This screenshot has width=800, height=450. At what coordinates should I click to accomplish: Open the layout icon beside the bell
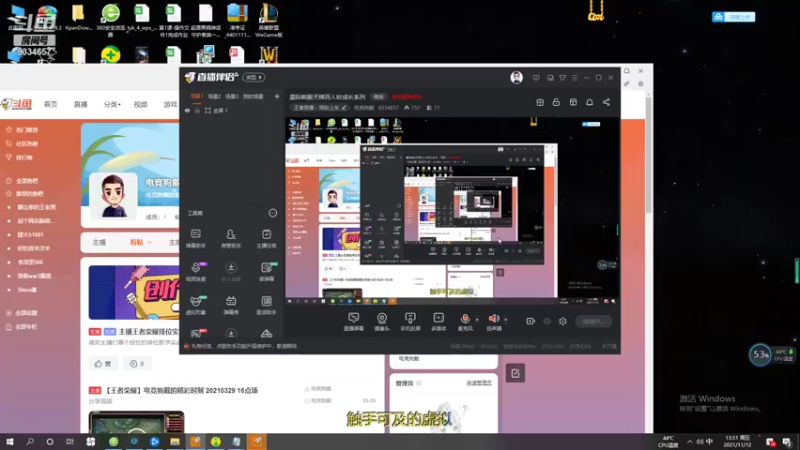tap(573, 102)
